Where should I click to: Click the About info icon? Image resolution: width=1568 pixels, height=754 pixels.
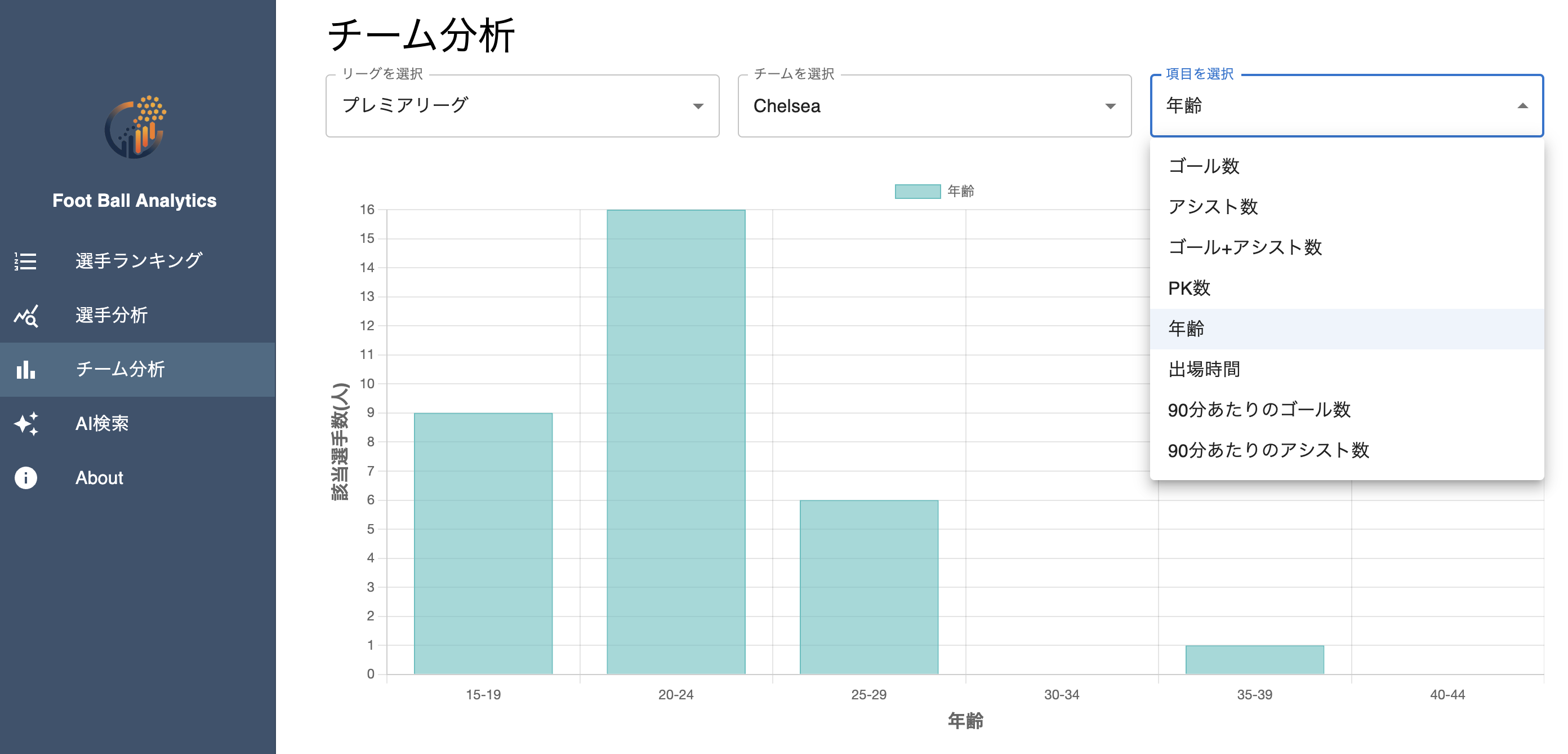click(25, 477)
